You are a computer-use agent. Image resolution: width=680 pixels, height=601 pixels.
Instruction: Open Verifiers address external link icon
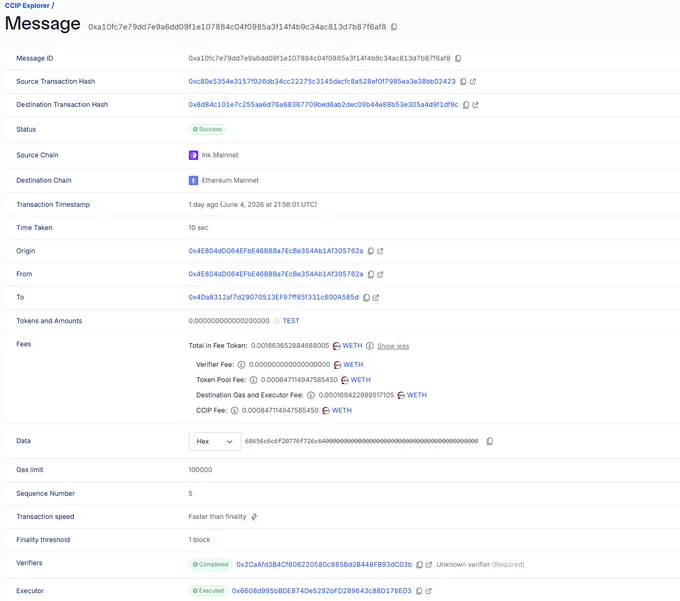click(429, 565)
